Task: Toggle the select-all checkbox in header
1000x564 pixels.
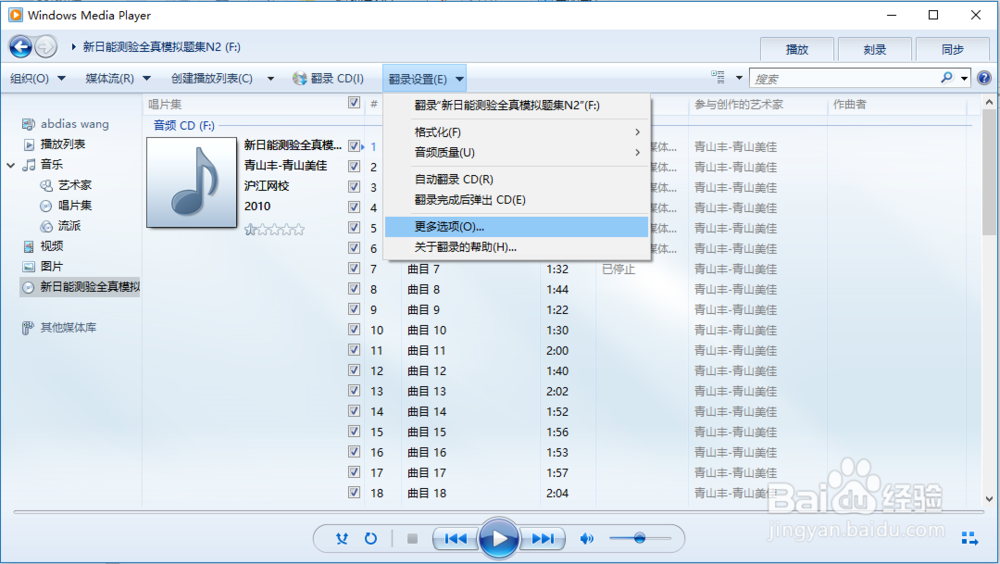Action: [354, 102]
